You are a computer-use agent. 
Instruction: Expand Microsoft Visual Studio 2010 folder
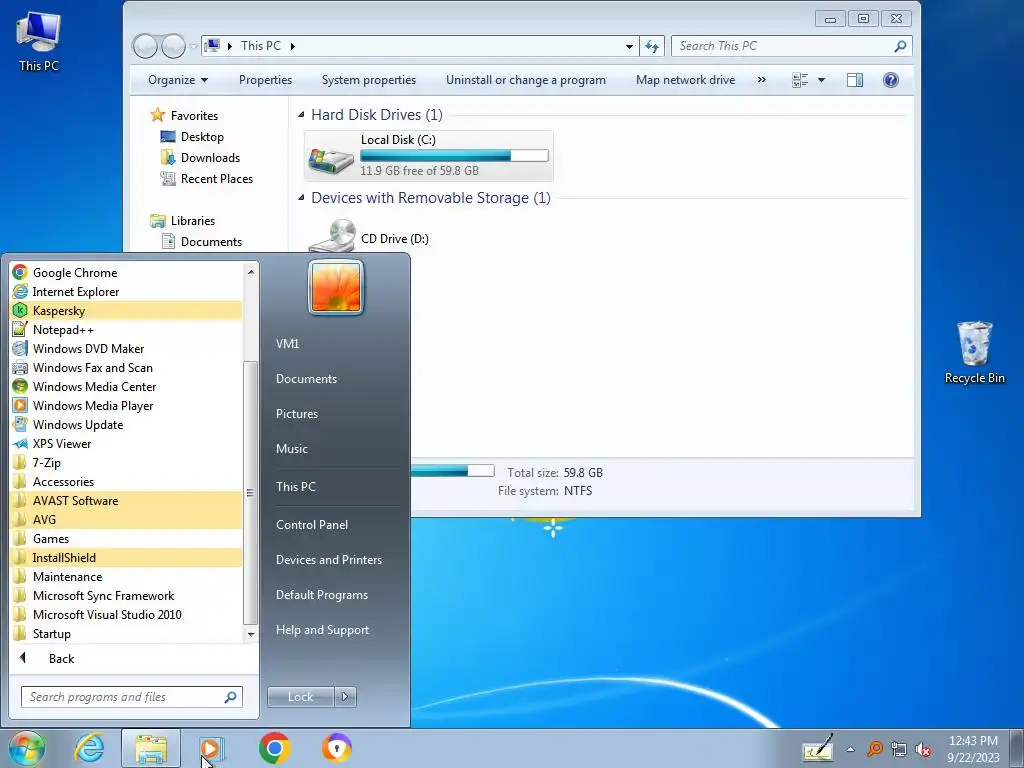pyautogui.click(x=127, y=614)
